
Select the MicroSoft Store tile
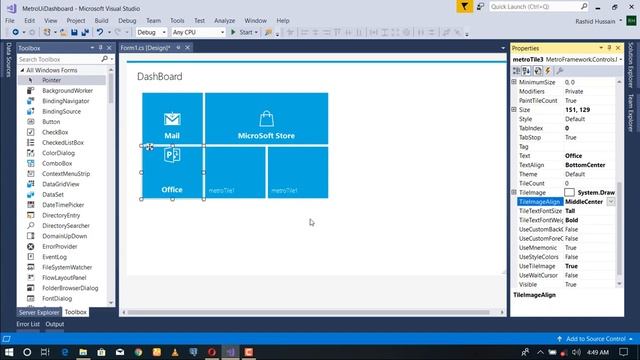pos(267,118)
